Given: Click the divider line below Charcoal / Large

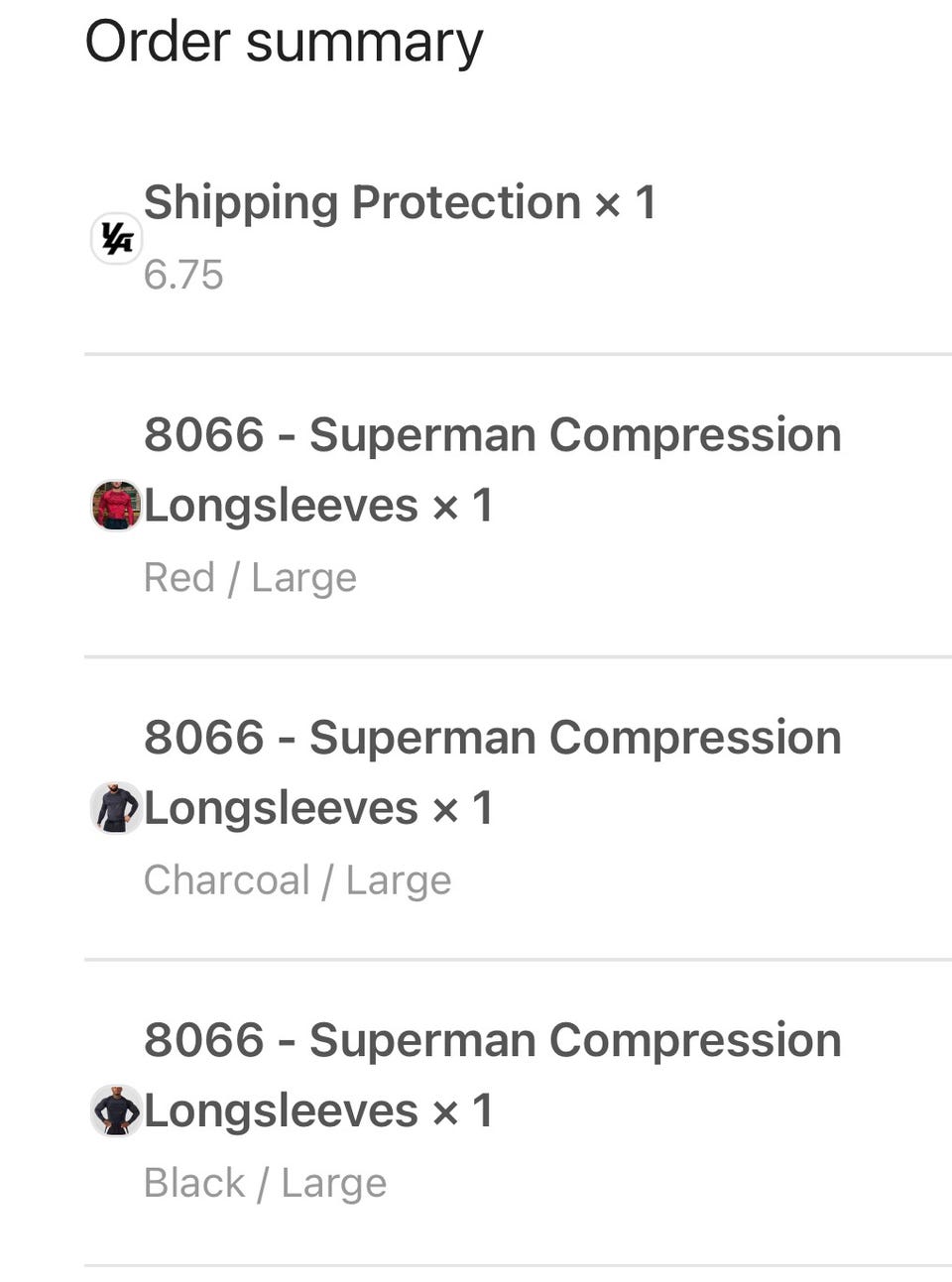Looking at the screenshot, I should pos(518,959).
